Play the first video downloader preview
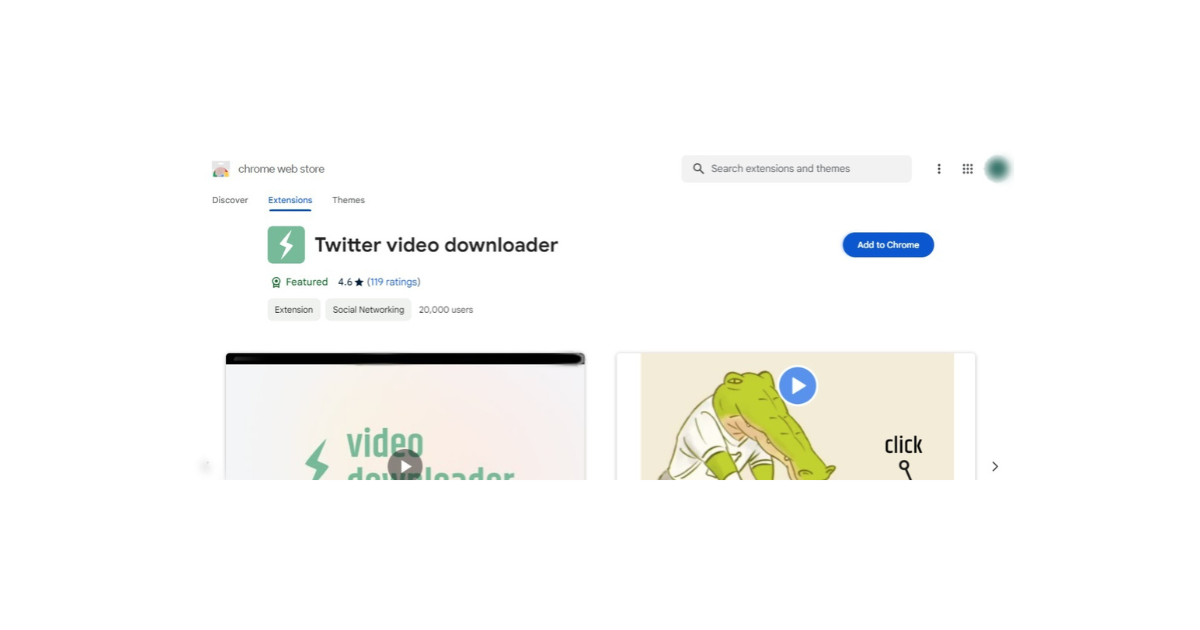1200x630 pixels. tap(405, 465)
